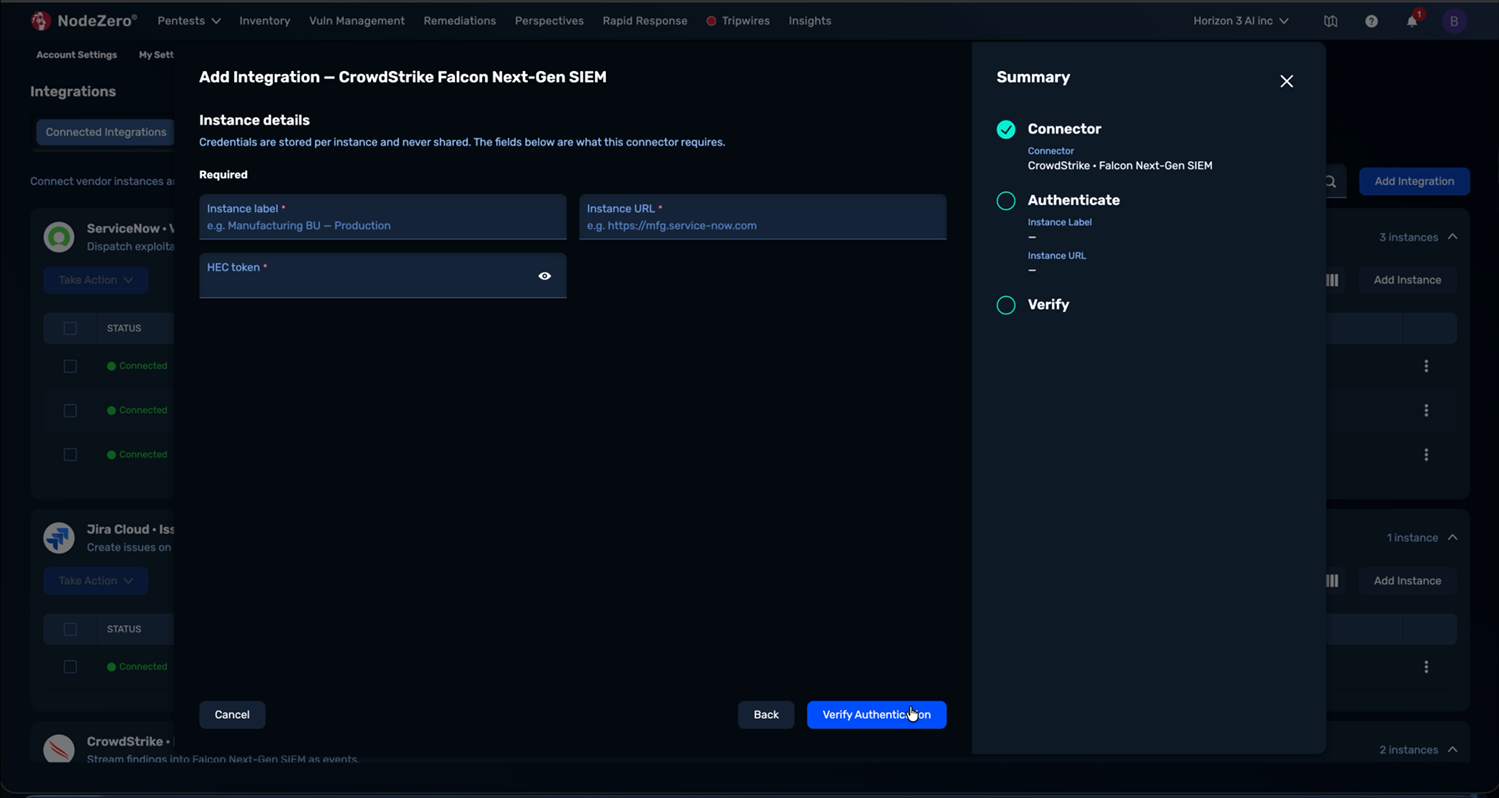Click STATUS column header in Jira table
Image resolution: width=1499 pixels, height=798 pixels.
(x=124, y=629)
